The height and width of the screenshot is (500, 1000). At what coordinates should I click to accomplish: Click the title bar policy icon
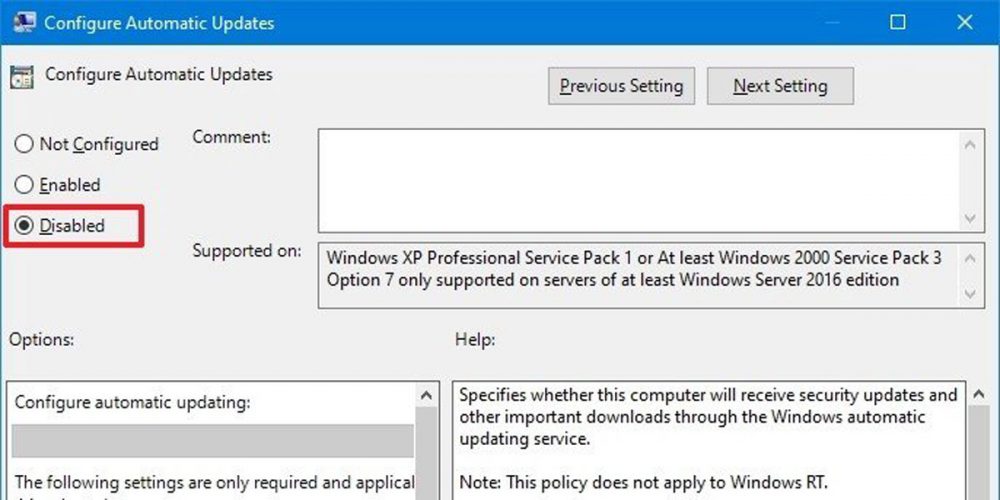[x=19, y=22]
